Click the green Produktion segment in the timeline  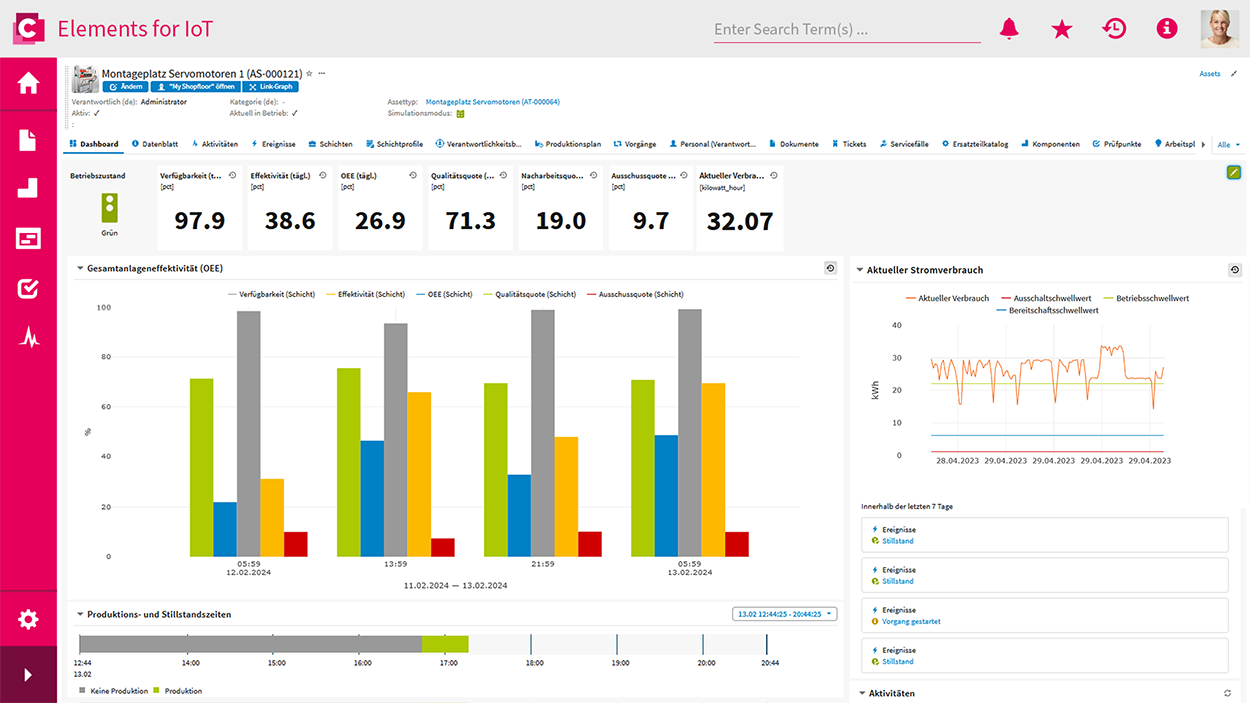(444, 644)
